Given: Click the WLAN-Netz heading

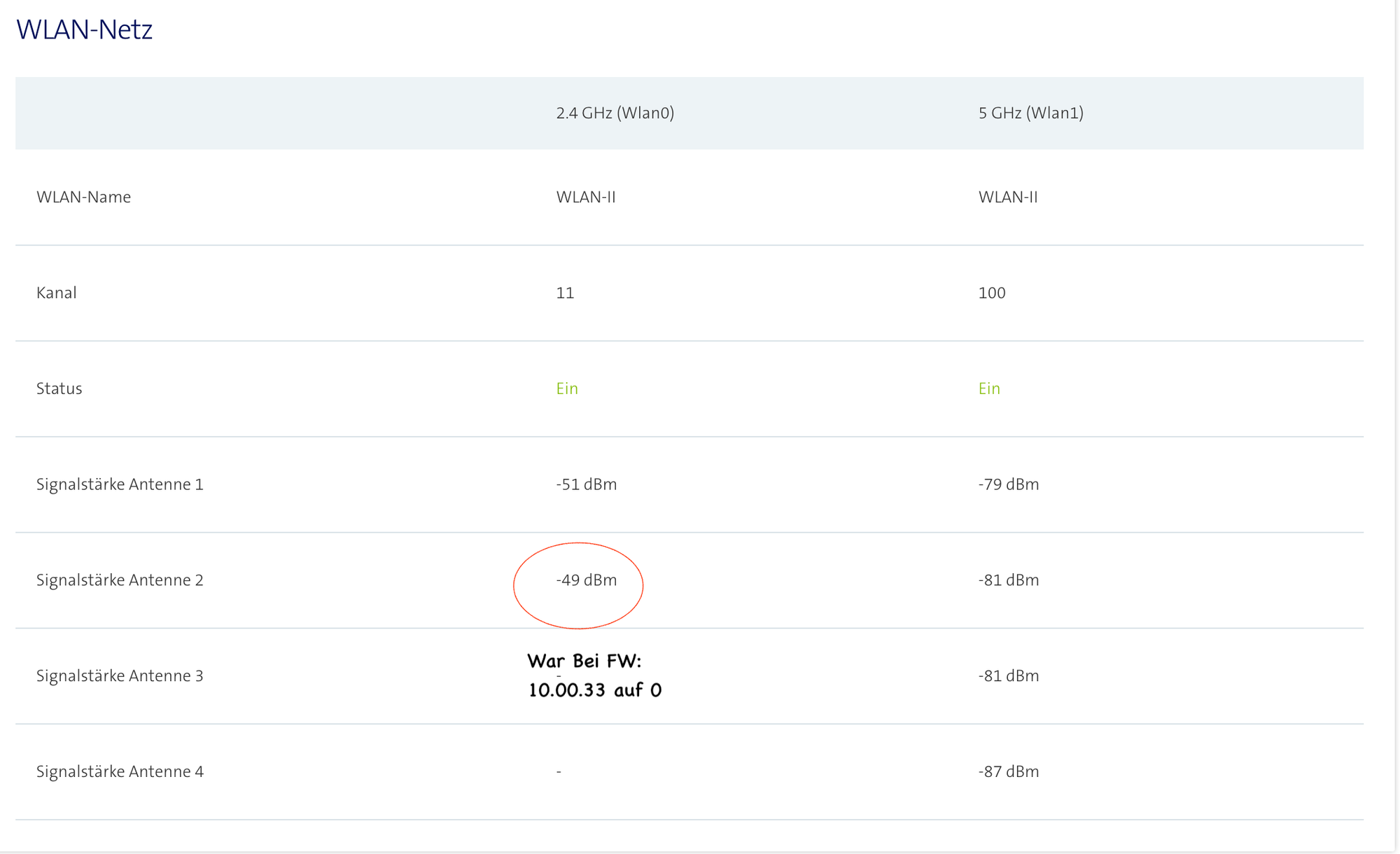Looking at the screenshot, I should point(84,29).
